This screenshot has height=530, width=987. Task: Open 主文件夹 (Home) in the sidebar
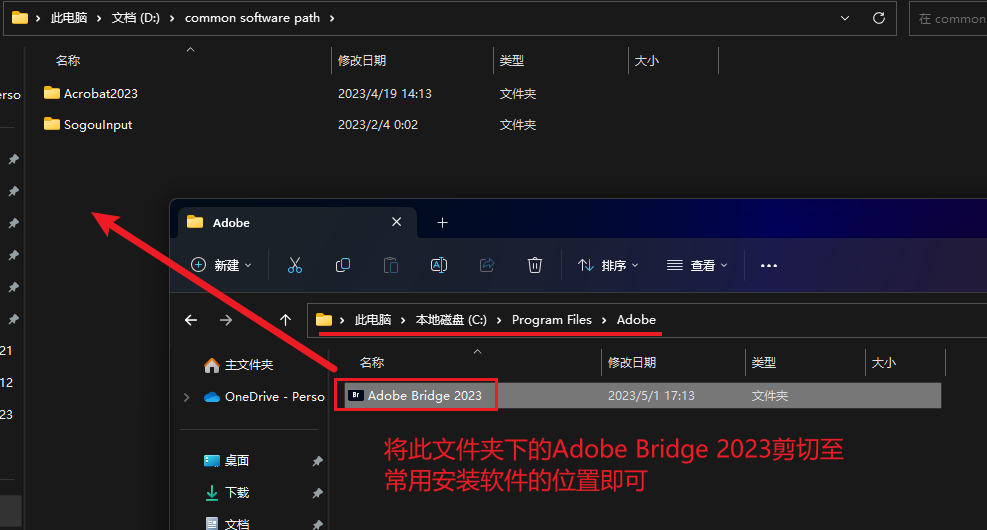pos(239,364)
